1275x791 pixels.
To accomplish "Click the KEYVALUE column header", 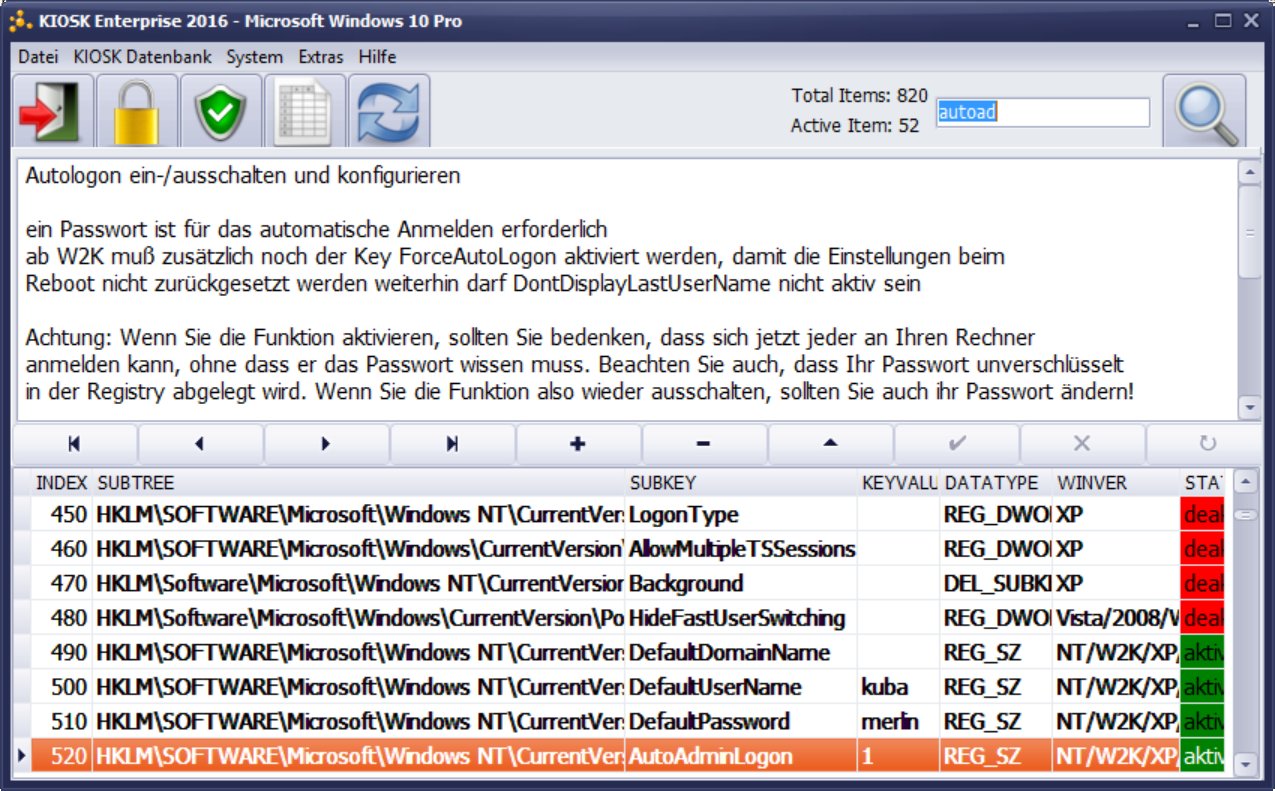I will [x=899, y=483].
